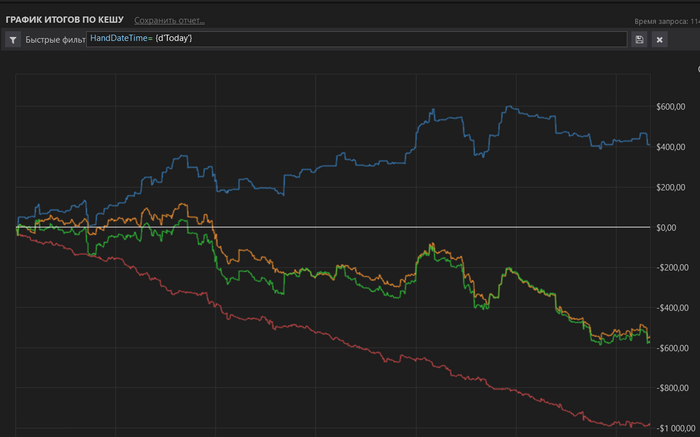The width and height of the screenshot is (700, 437).
Task: Select the 'Время запроса' status text
Action: (667, 21)
